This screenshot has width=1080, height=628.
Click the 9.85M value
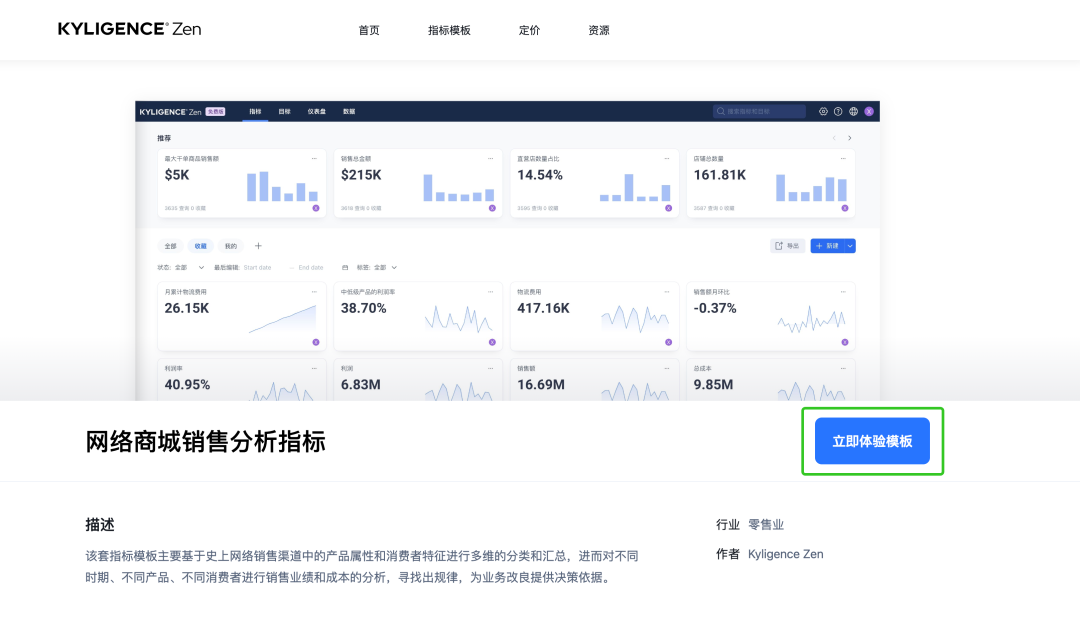coord(714,385)
